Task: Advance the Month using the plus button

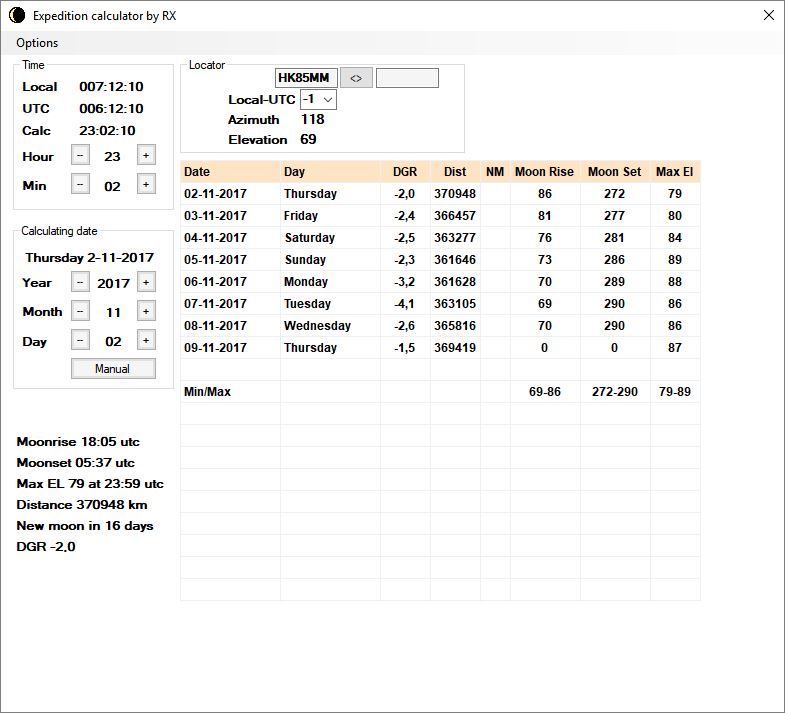Action: coord(146,311)
